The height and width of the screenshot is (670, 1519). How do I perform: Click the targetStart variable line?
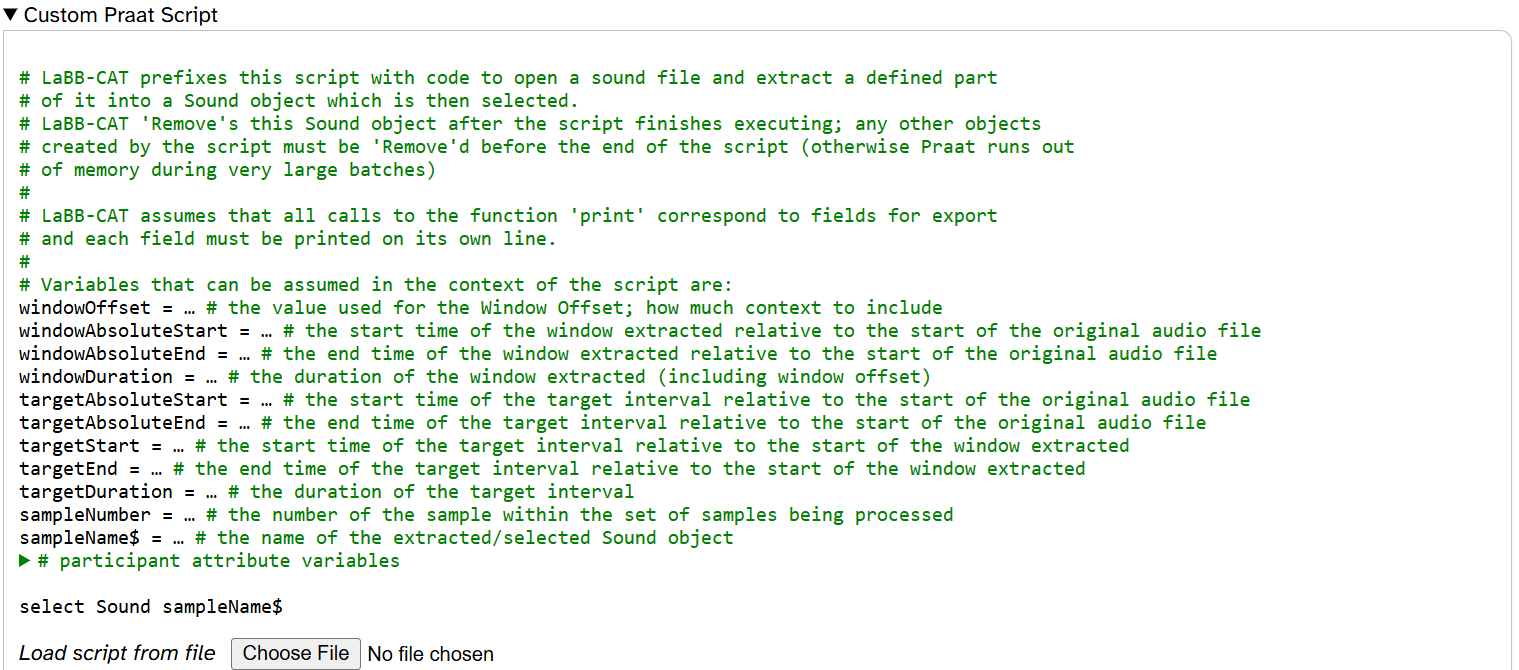tap(574, 446)
